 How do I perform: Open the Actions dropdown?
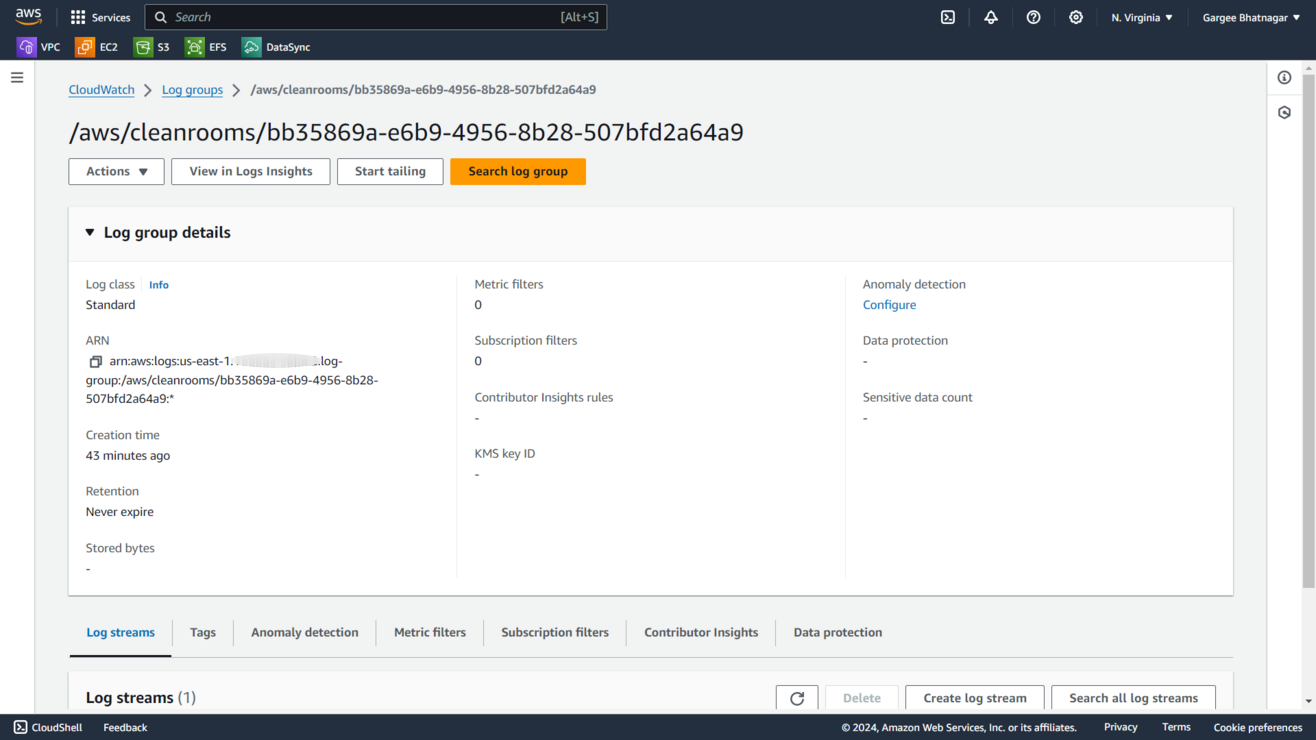pos(117,171)
